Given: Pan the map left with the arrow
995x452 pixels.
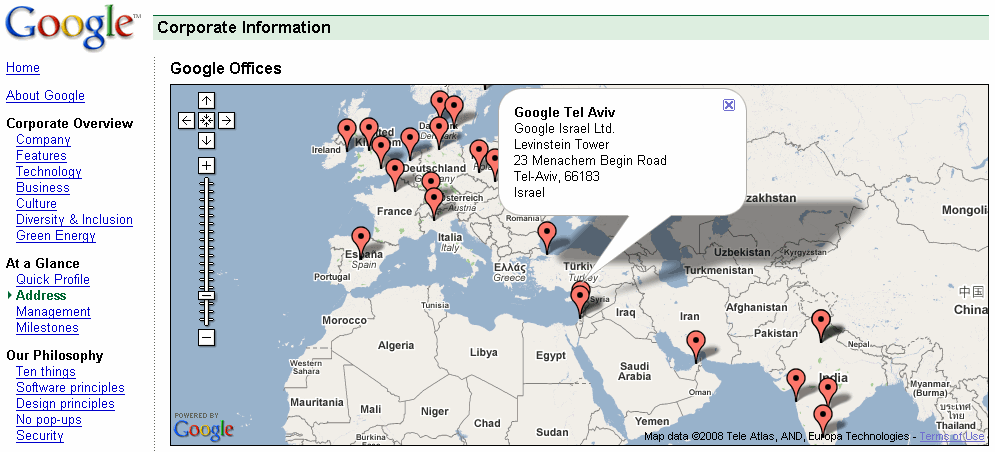Looking at the screenshot, I should point(186,120).
